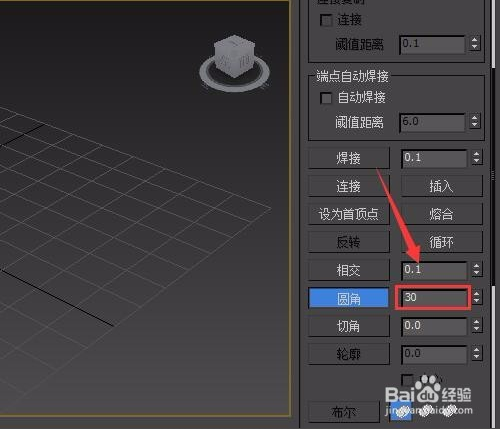The image size is (500, 429).
Task: Click the 相交 button
Action: (349, 270)
